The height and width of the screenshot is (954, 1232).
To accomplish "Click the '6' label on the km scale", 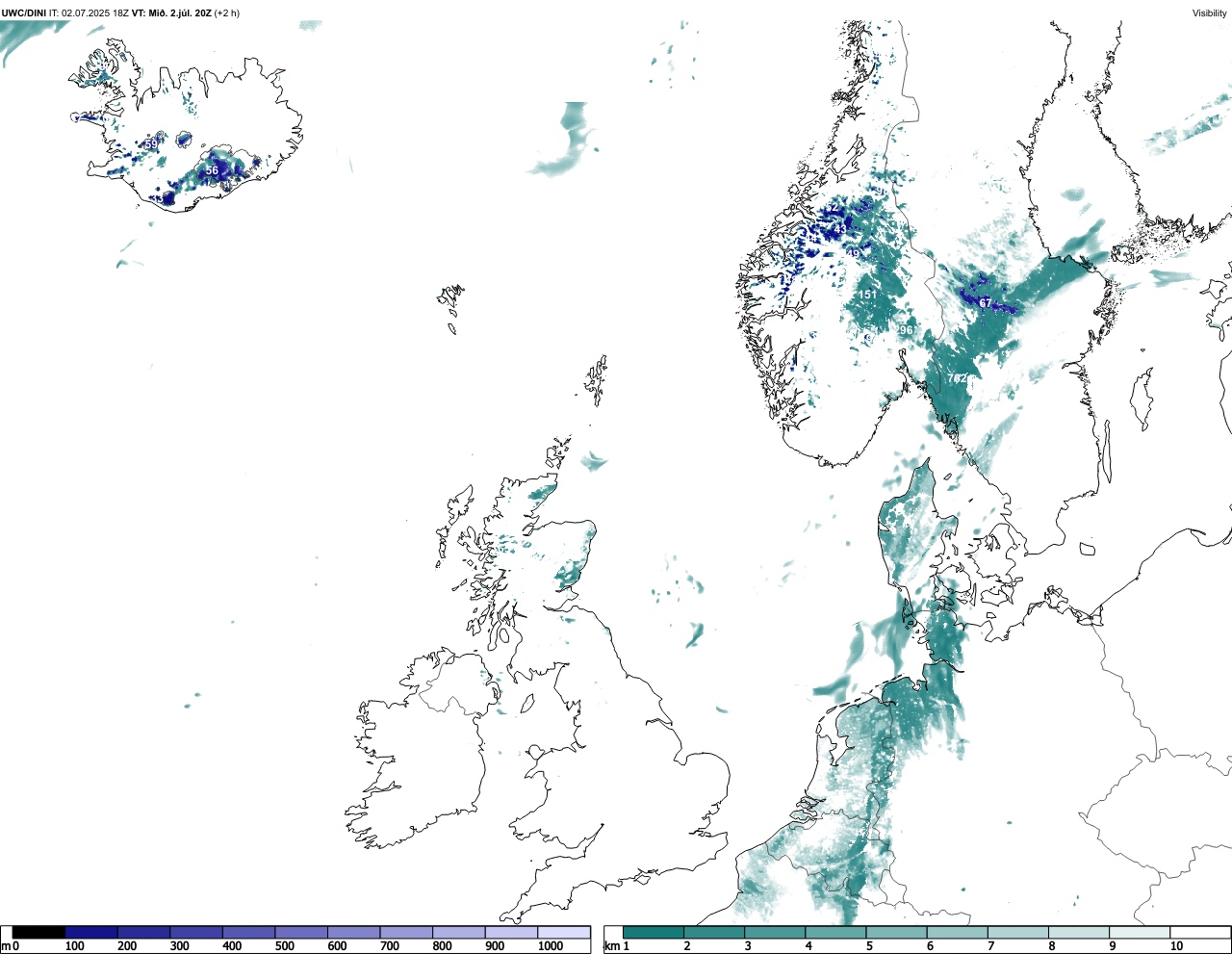I will [930, 945].
